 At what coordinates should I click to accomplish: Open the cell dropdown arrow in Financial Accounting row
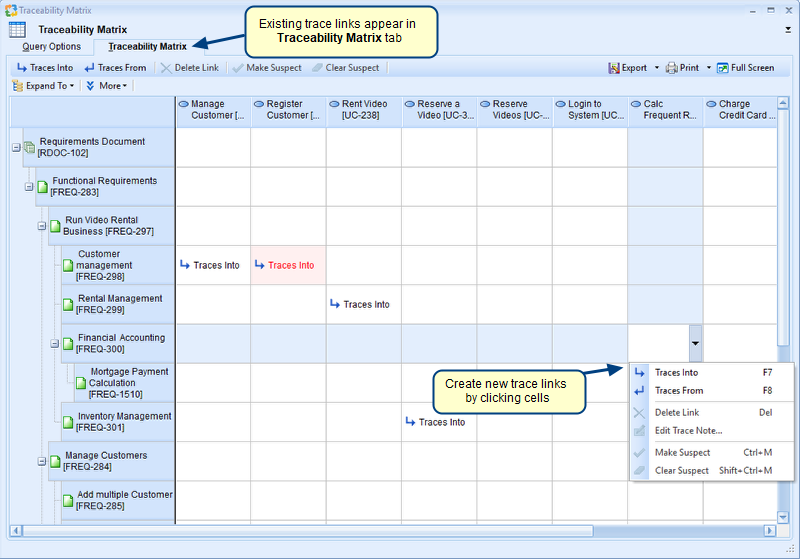click(x=695, y=343)
